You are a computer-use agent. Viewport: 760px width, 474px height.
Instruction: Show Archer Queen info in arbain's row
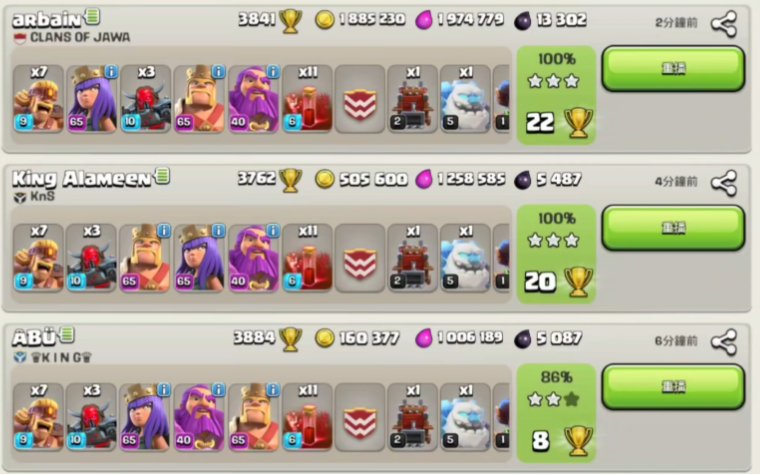[111, 71]
